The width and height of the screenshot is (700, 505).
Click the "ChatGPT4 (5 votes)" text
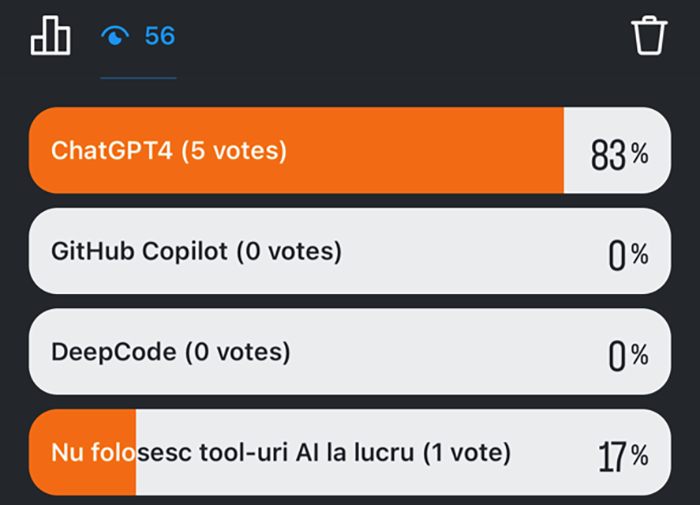[169, 151]
